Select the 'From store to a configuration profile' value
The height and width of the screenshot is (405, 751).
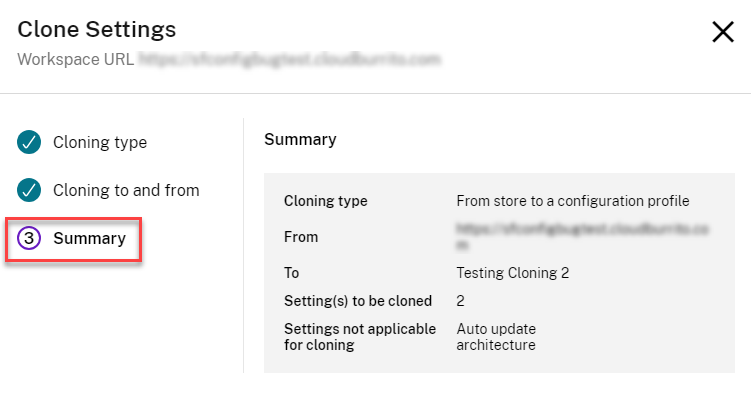coord(573,201)
